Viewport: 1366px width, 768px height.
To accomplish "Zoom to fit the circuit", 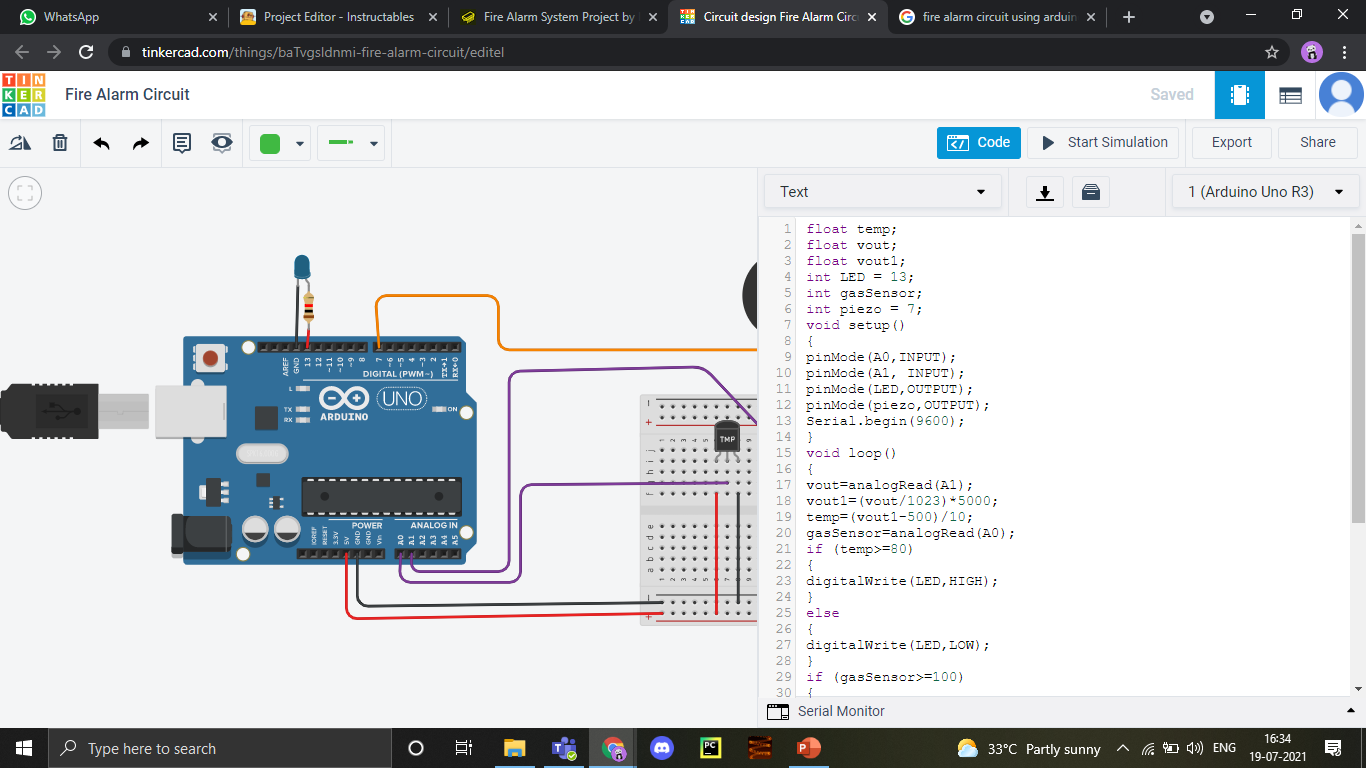I will tap(25, 193).
